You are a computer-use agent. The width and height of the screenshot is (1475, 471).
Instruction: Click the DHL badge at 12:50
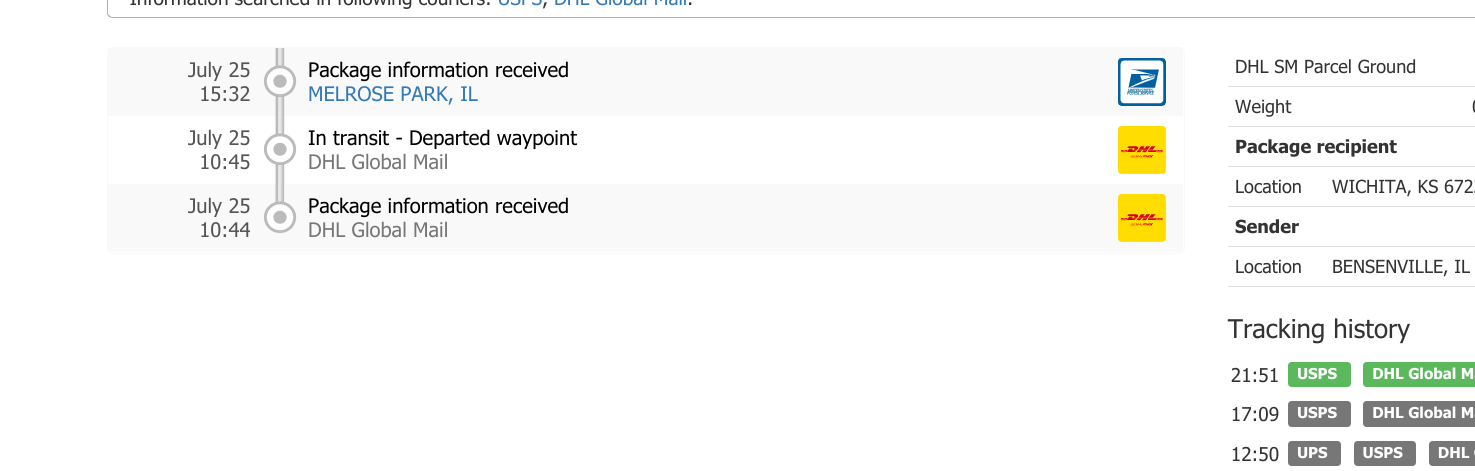[x=1451, y=453]
